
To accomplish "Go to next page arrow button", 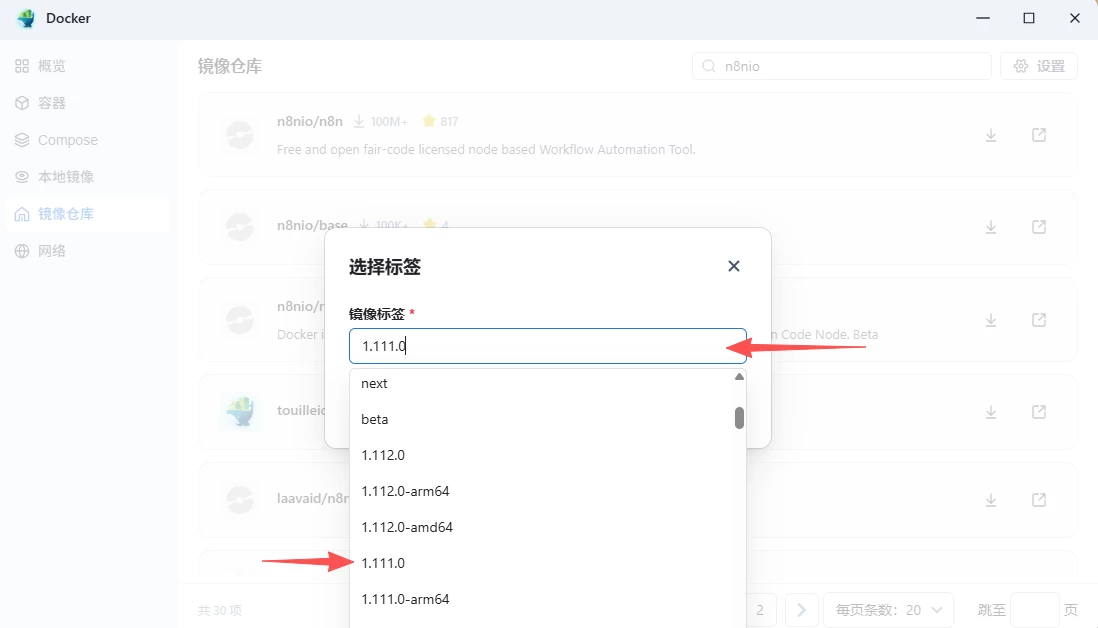I will pyautogui.click(x=801, y=609).
